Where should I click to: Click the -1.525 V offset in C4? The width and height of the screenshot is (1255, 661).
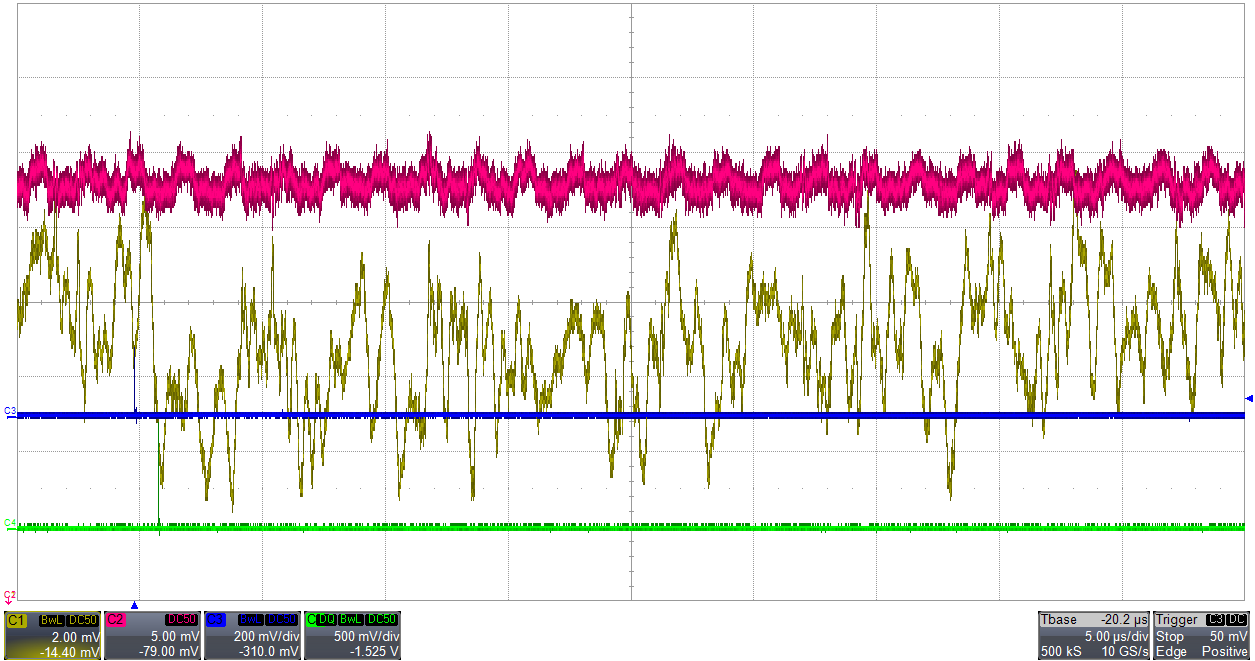point(375,652)
